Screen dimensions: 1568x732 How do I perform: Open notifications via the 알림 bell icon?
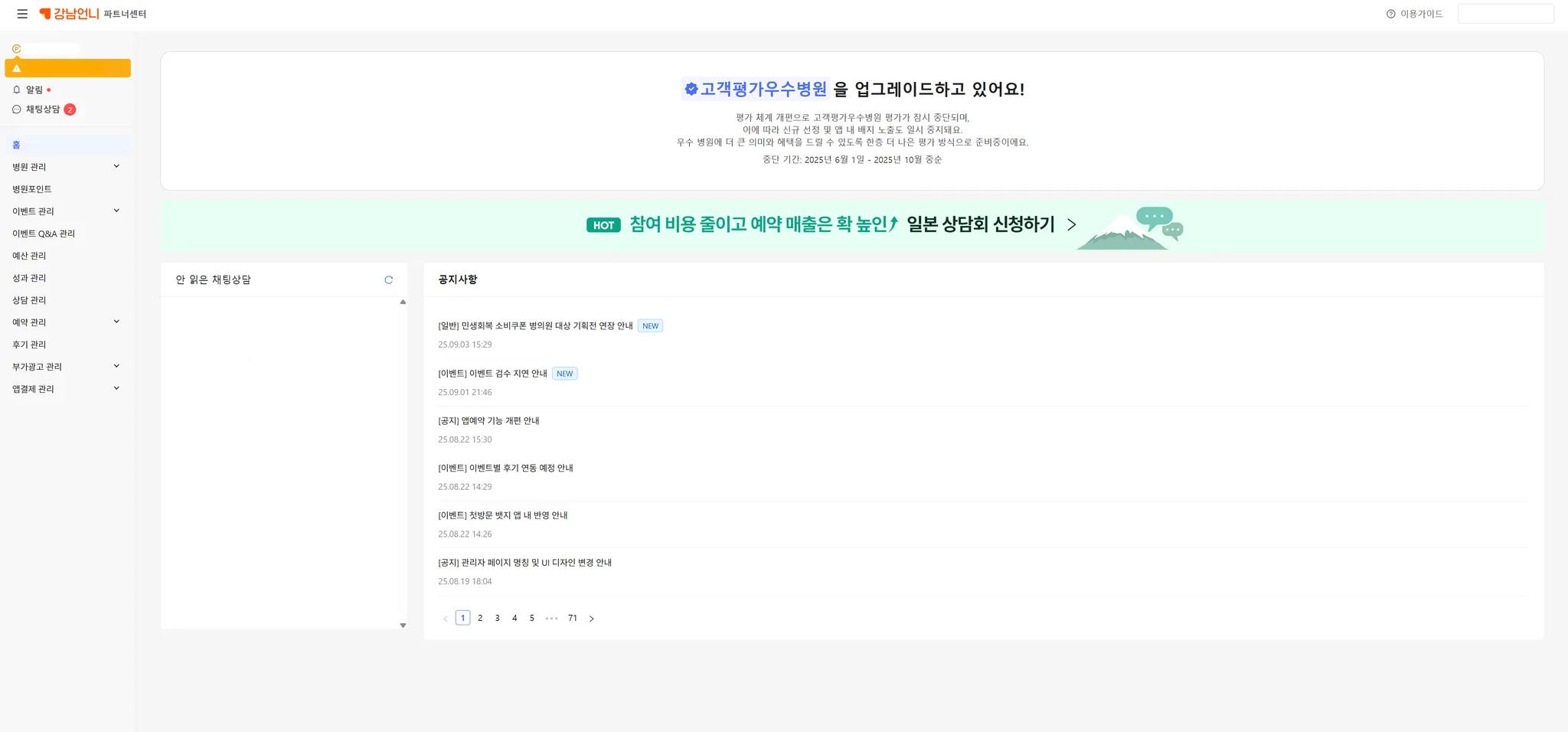click(x=17, y=90)
